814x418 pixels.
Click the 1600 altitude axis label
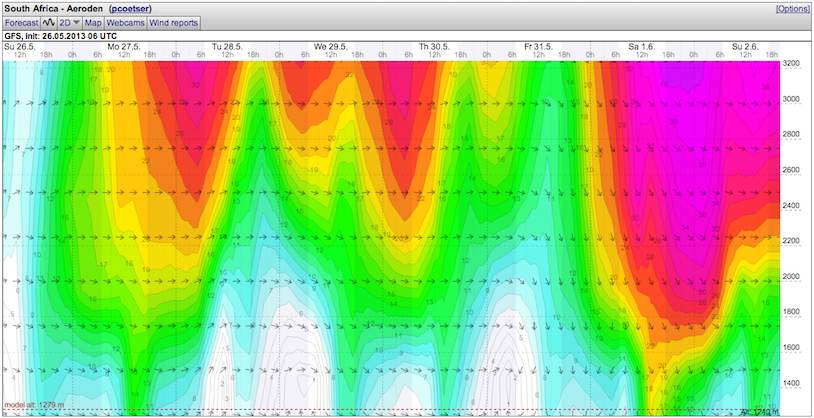tap(790, 347)
